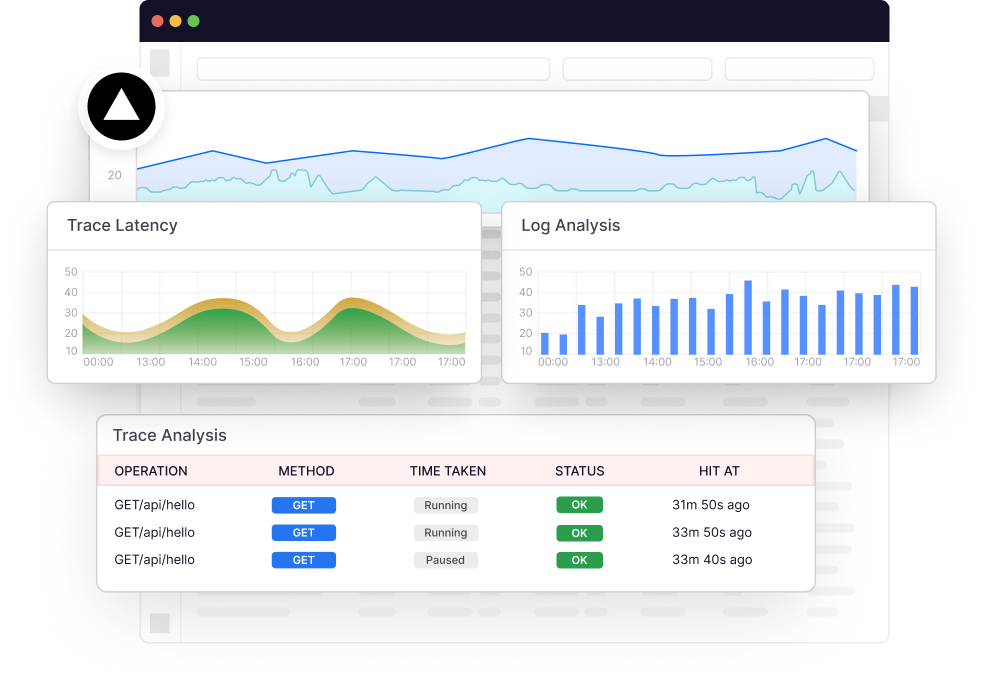The image size is (981, 687).
Task: Focus the rightmost input field in top toolbar
Action: (x=799, y=69)
